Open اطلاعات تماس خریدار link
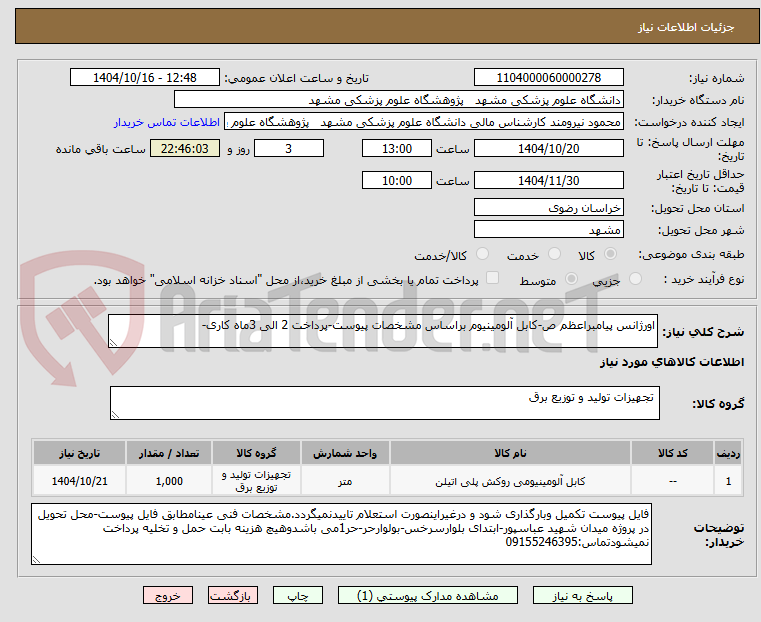This screenshot has height=622, width=761. 166,122
